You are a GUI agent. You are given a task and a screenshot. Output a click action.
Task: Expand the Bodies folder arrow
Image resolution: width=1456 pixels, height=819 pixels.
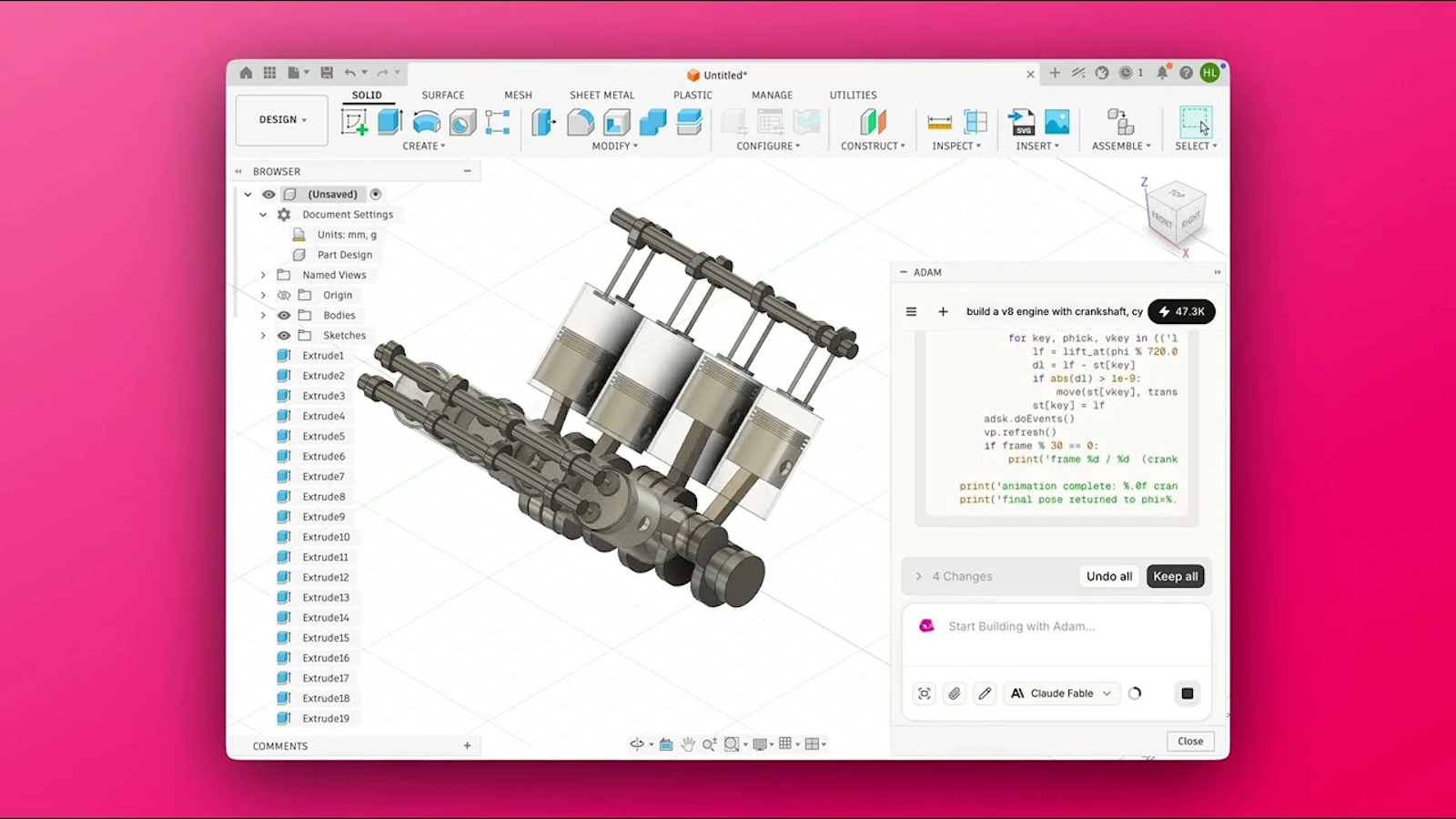(263, 315)
